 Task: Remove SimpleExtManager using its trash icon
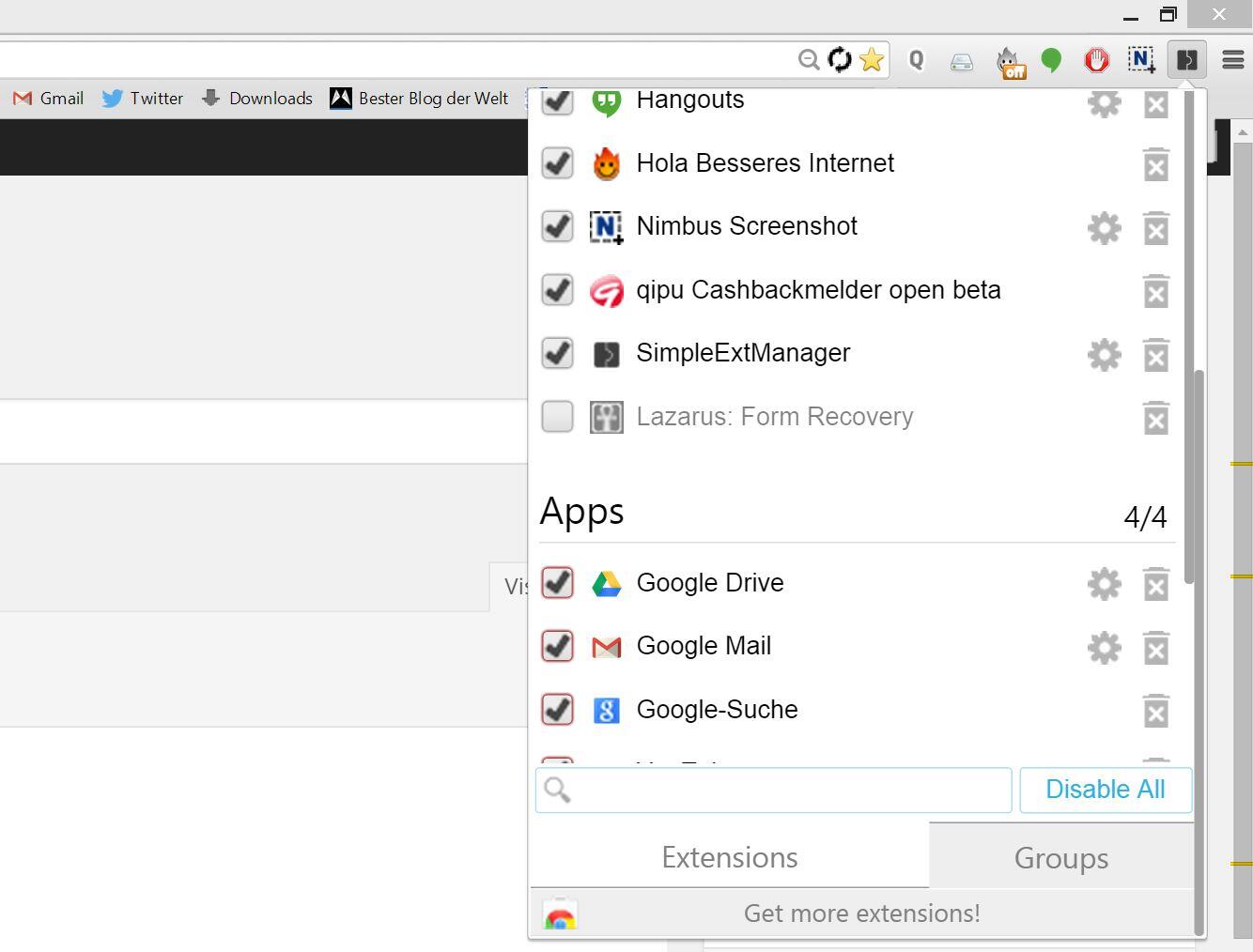(x=1156, y=355)
